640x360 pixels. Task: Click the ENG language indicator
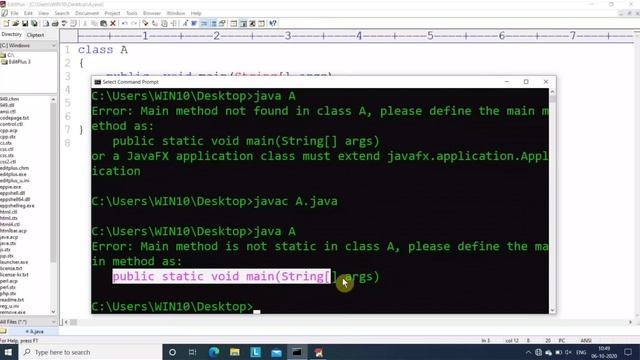[x=581, y=352]
